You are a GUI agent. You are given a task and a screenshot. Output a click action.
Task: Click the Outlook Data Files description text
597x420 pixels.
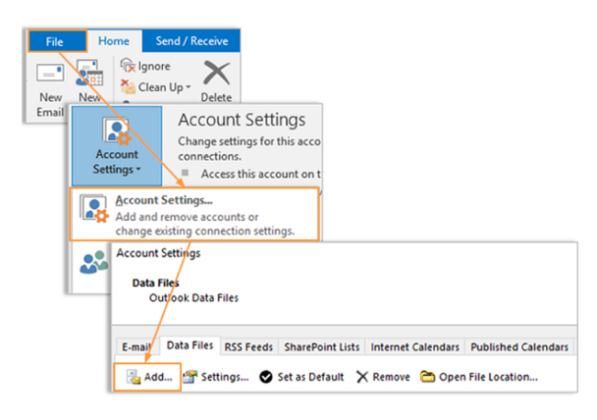194,298
